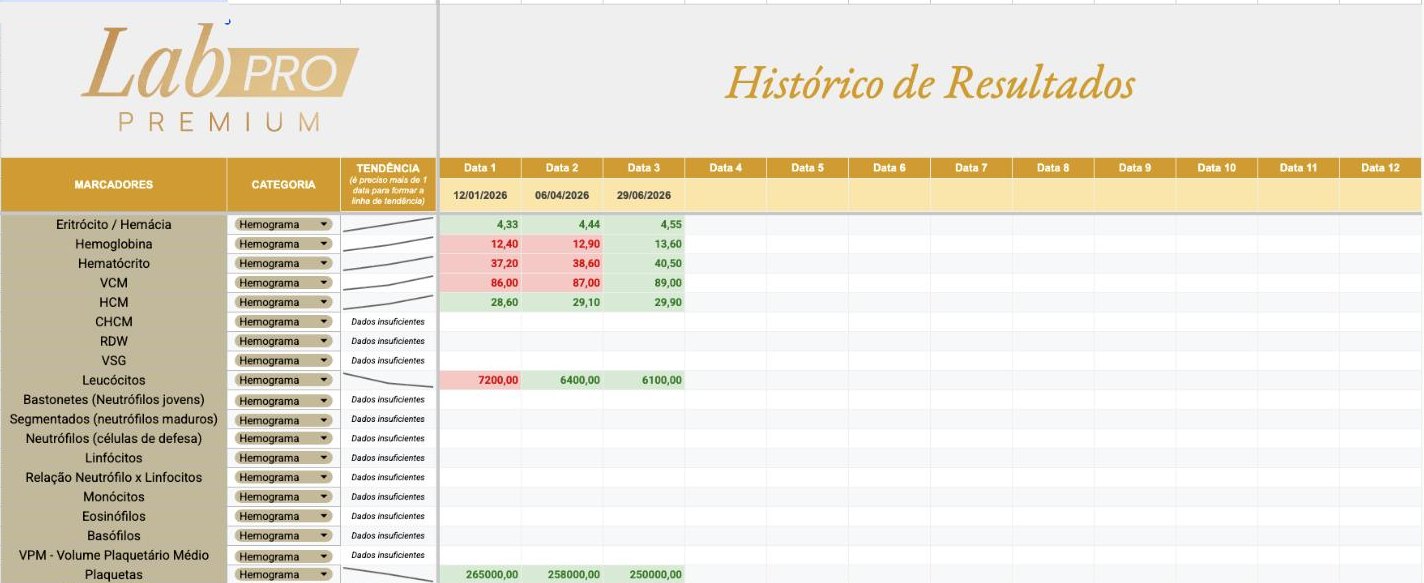Click Dados insuficientes in CHCM row
This screenshot has height=583, width=1424.
388,322
